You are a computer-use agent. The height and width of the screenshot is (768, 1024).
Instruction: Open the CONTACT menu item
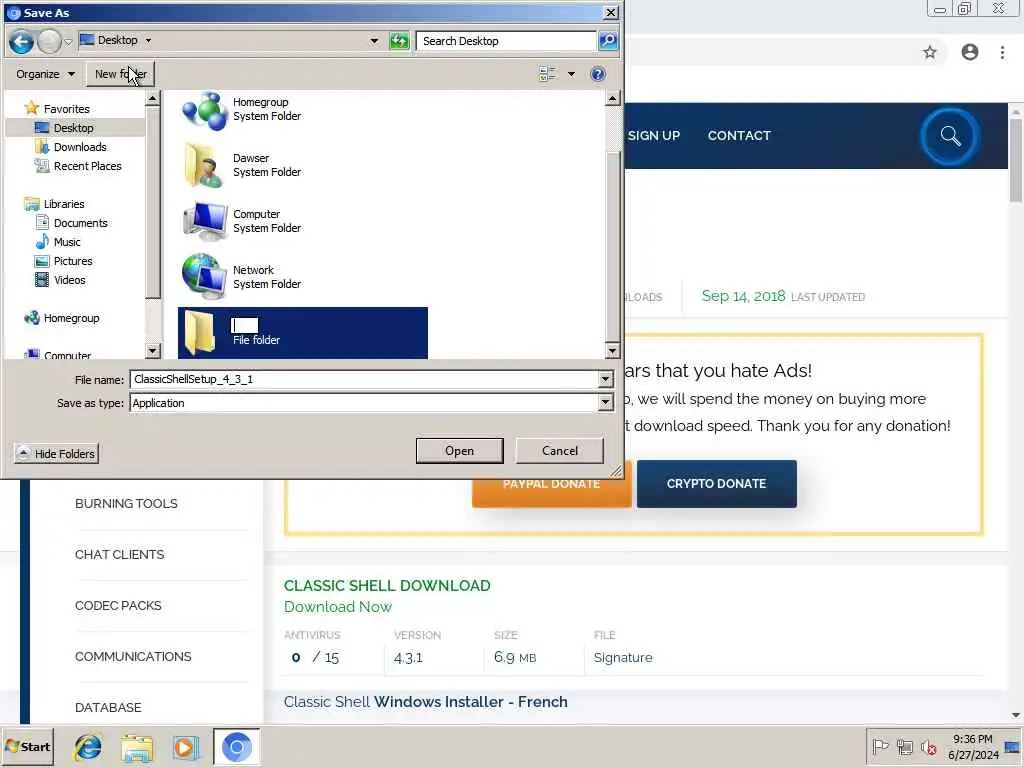click(x=739, y=136)
